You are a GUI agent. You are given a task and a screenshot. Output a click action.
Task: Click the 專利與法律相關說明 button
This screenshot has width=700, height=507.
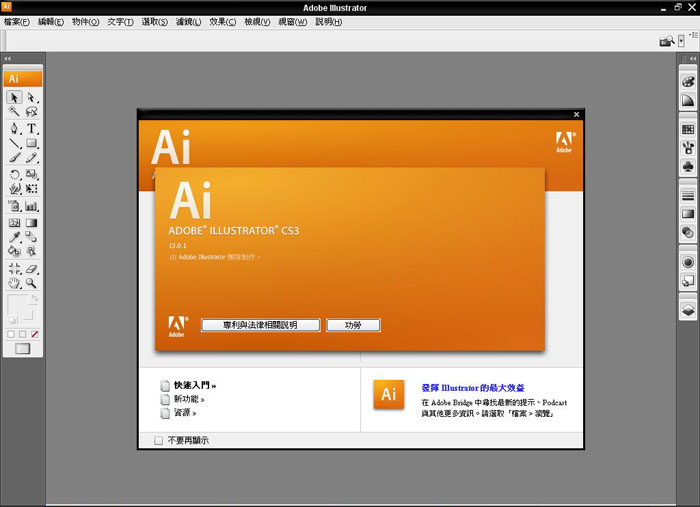260,325
